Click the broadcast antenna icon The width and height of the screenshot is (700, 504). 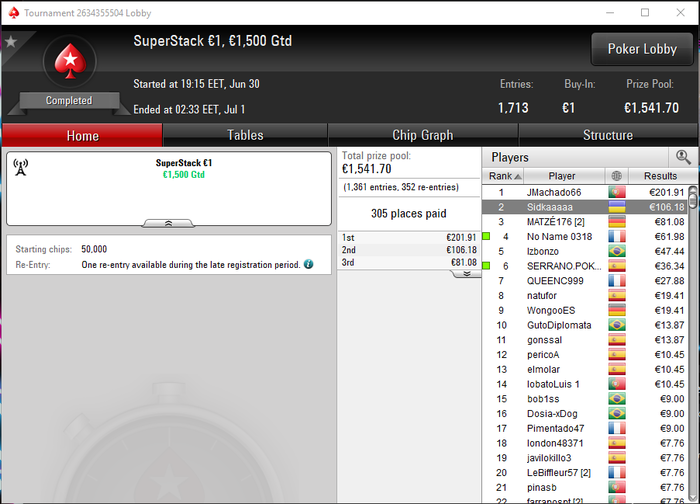21,167
